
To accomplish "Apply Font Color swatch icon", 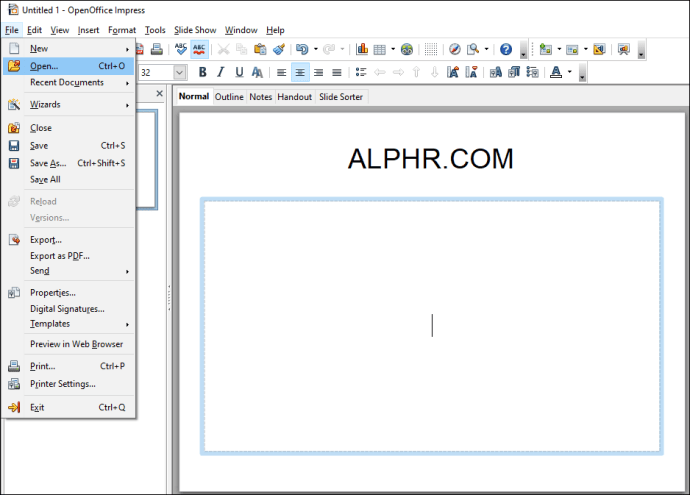I will click(x=556, y=72).
